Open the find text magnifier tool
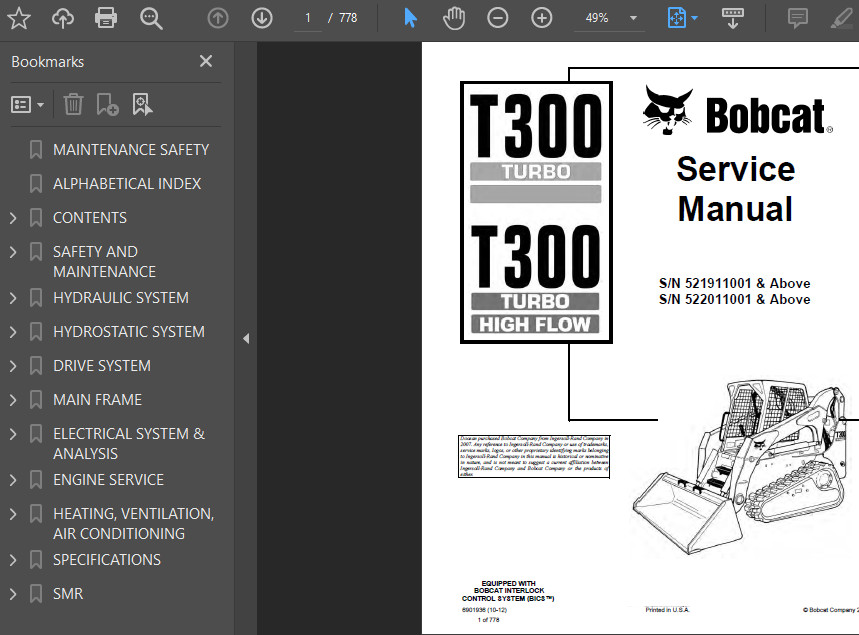Image resolution: width=859 pixels, height=635 pixels. (151, 18)
